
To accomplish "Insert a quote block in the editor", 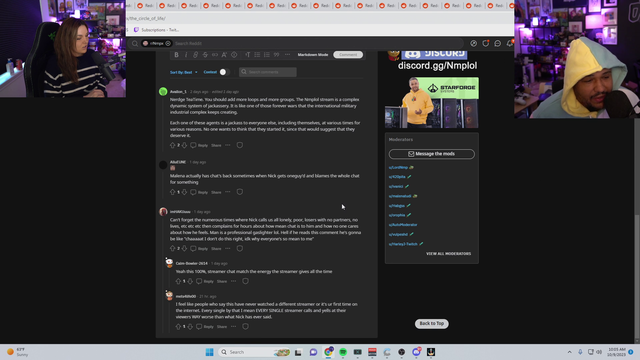I will click(x=276, y=55).
